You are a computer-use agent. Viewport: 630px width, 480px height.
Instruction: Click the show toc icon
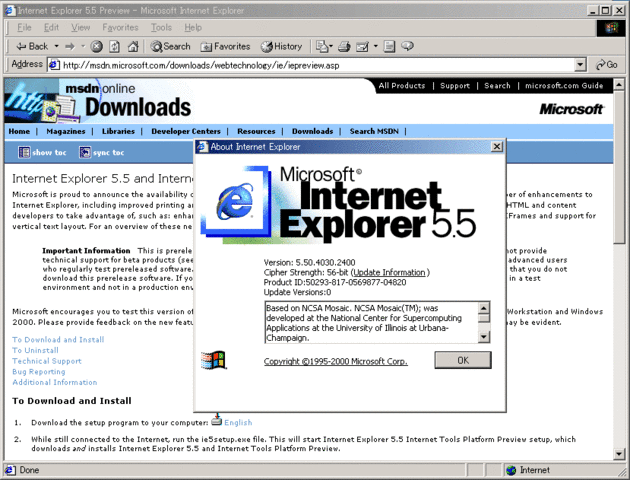[x=24, y=152]
